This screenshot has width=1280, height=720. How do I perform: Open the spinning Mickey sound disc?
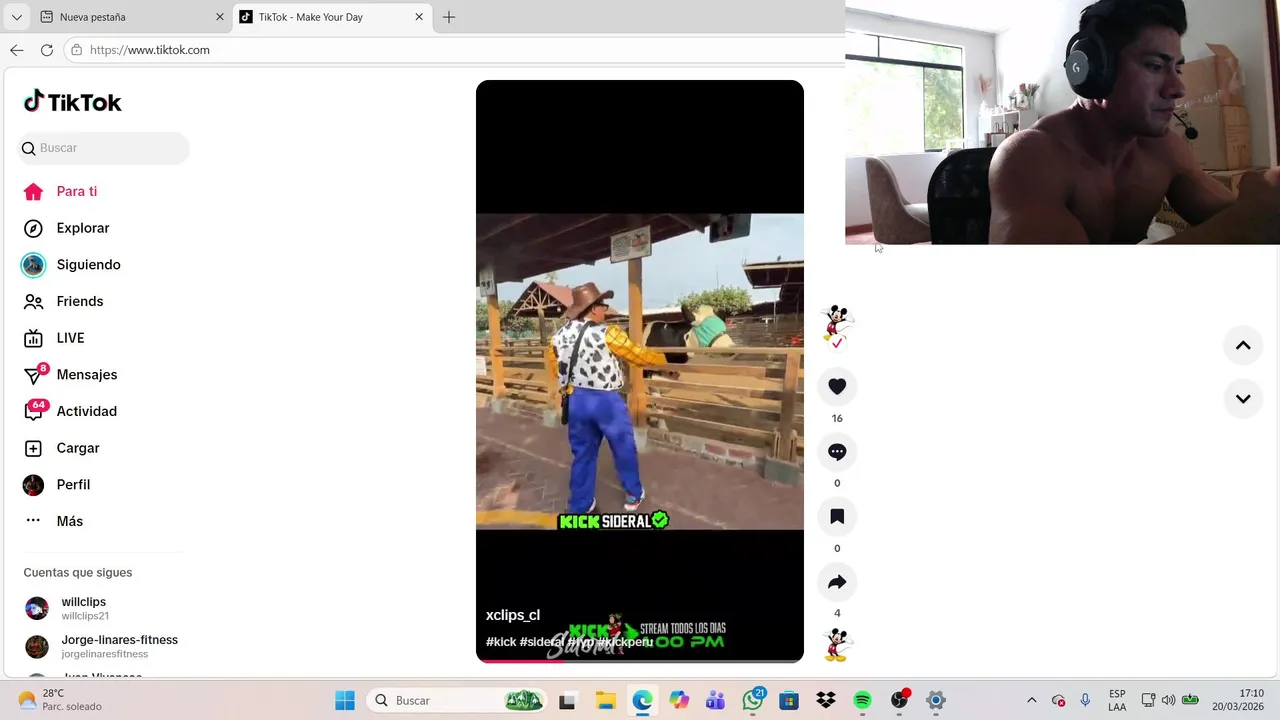coord(837,645)
